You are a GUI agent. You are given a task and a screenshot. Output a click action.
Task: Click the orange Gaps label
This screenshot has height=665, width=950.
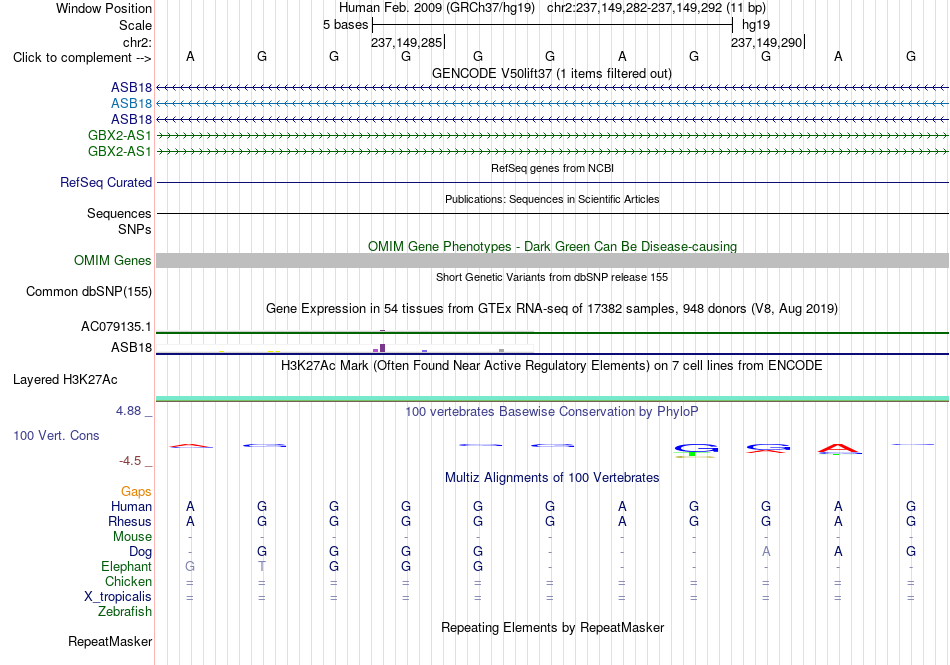coord(136,491)
